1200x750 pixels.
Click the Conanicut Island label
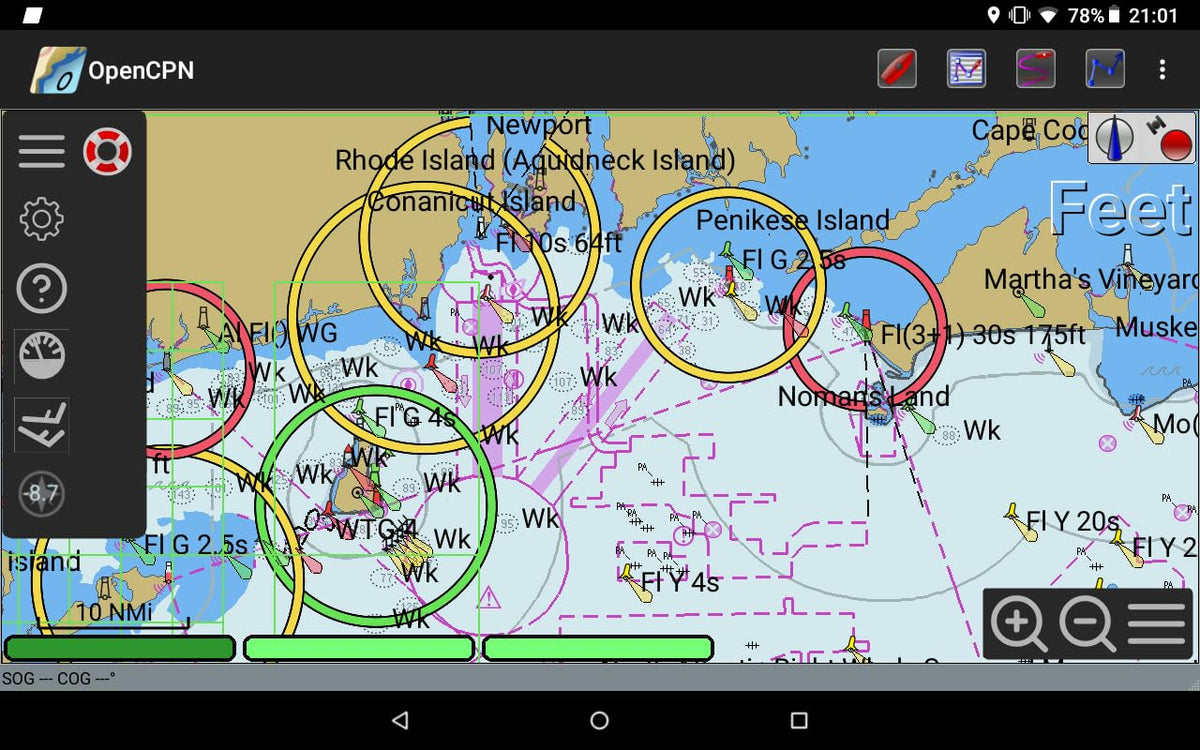click(472, 201)
